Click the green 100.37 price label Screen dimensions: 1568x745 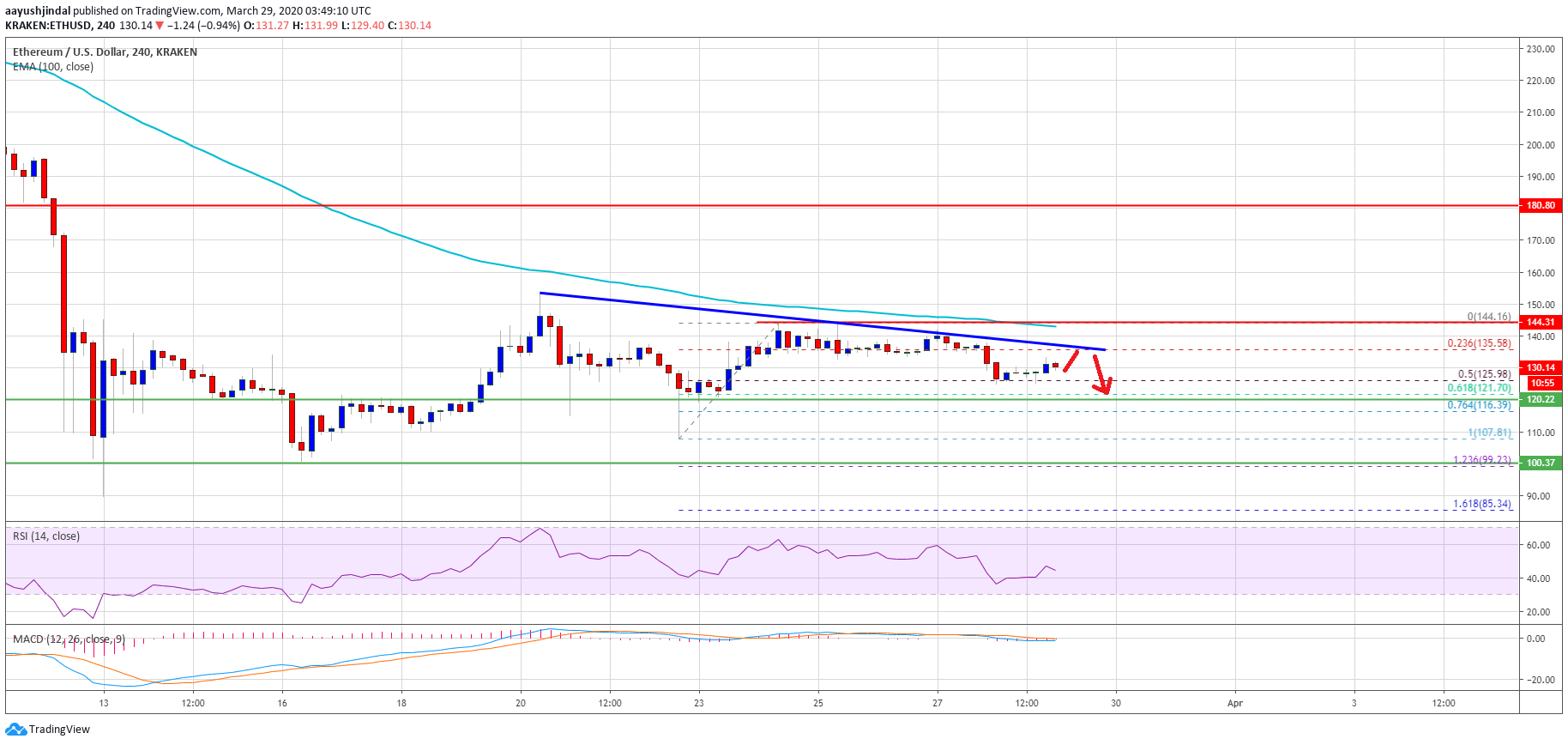[1541, 463]
